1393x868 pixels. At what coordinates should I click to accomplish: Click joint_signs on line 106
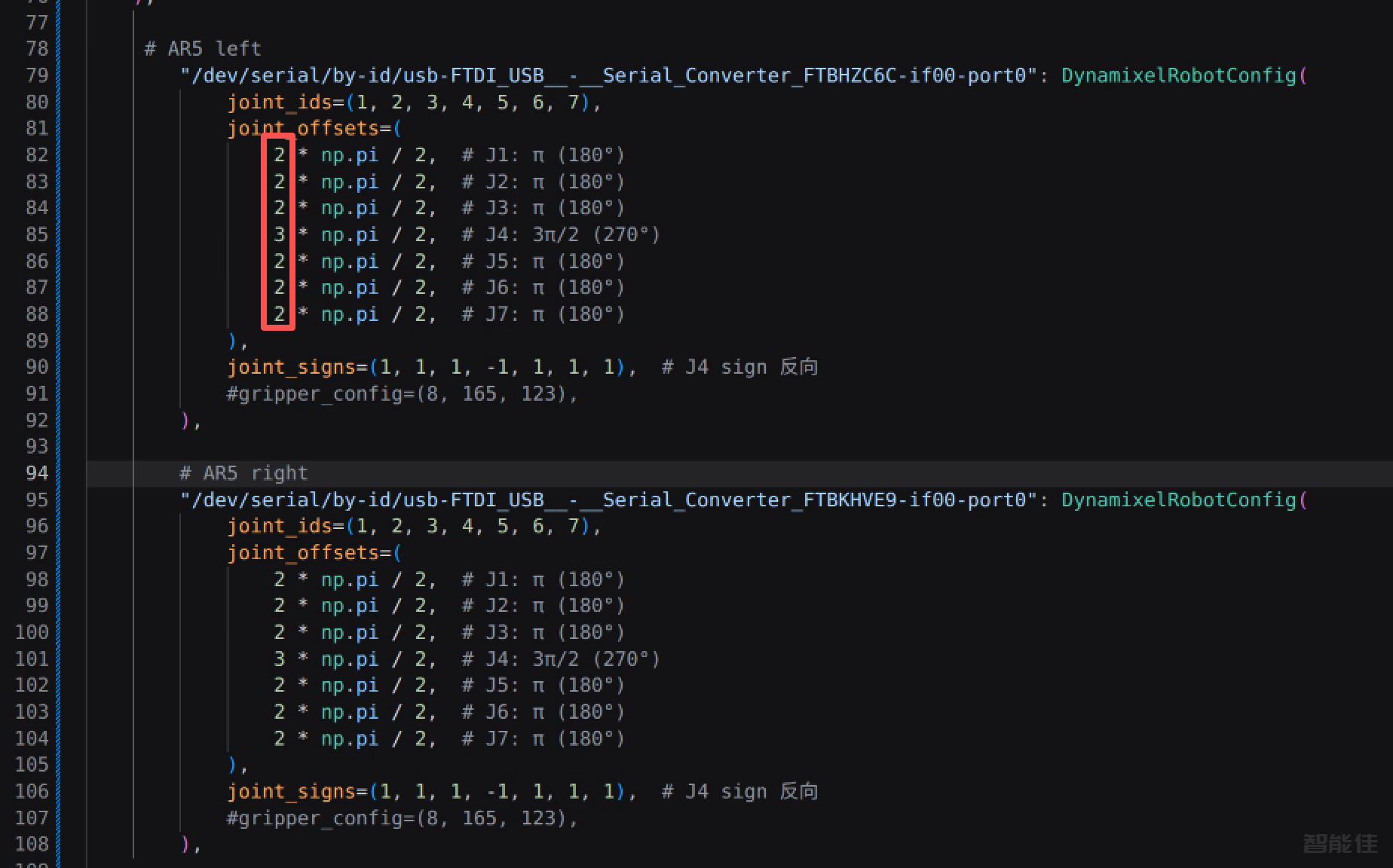click(292, 791)
